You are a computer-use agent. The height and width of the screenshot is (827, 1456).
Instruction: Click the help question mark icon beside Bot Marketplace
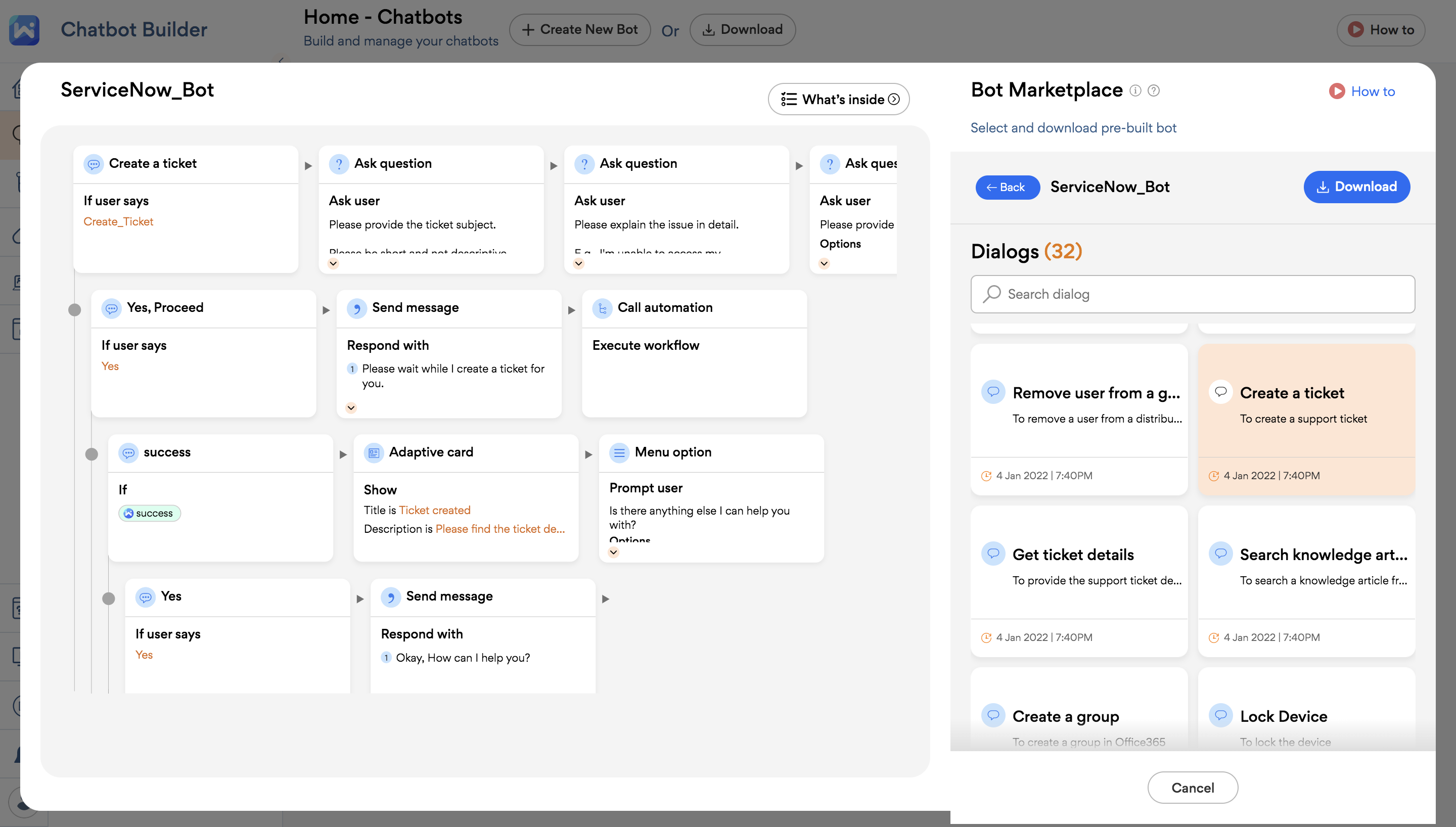(x=1153, y=91)
